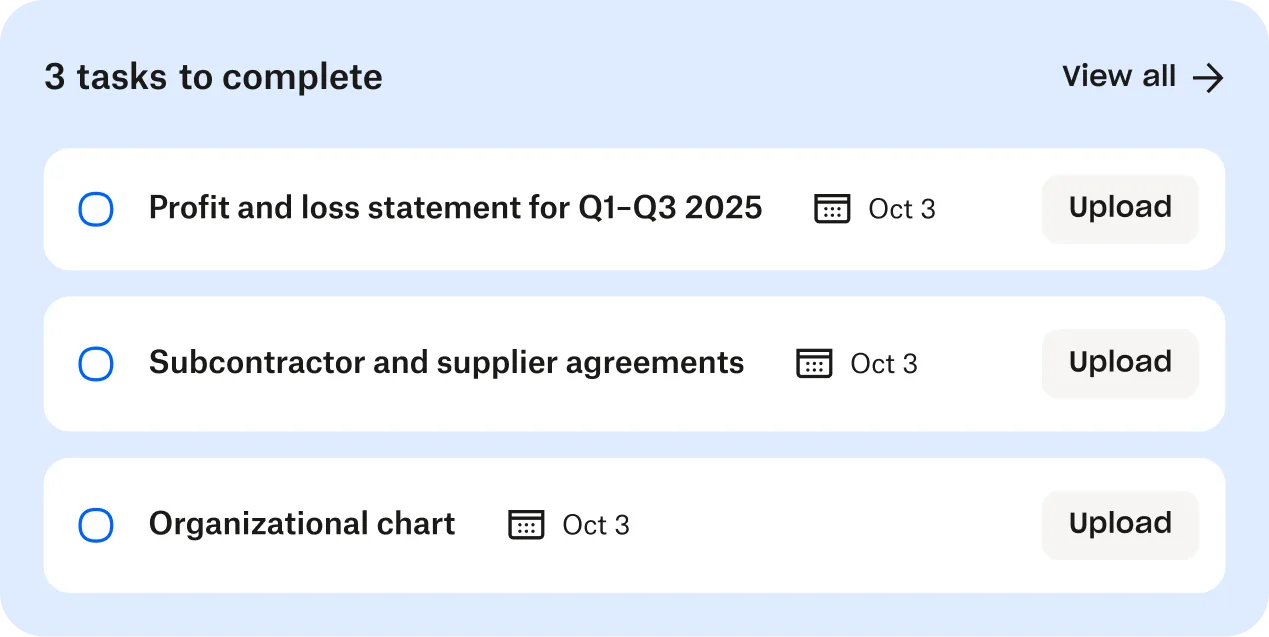Viewport: 1269px width, 637px height.
Task: Click the Oct 3 date on Organizational chart row
Action: pyautogui.click(x=596, y=525)
